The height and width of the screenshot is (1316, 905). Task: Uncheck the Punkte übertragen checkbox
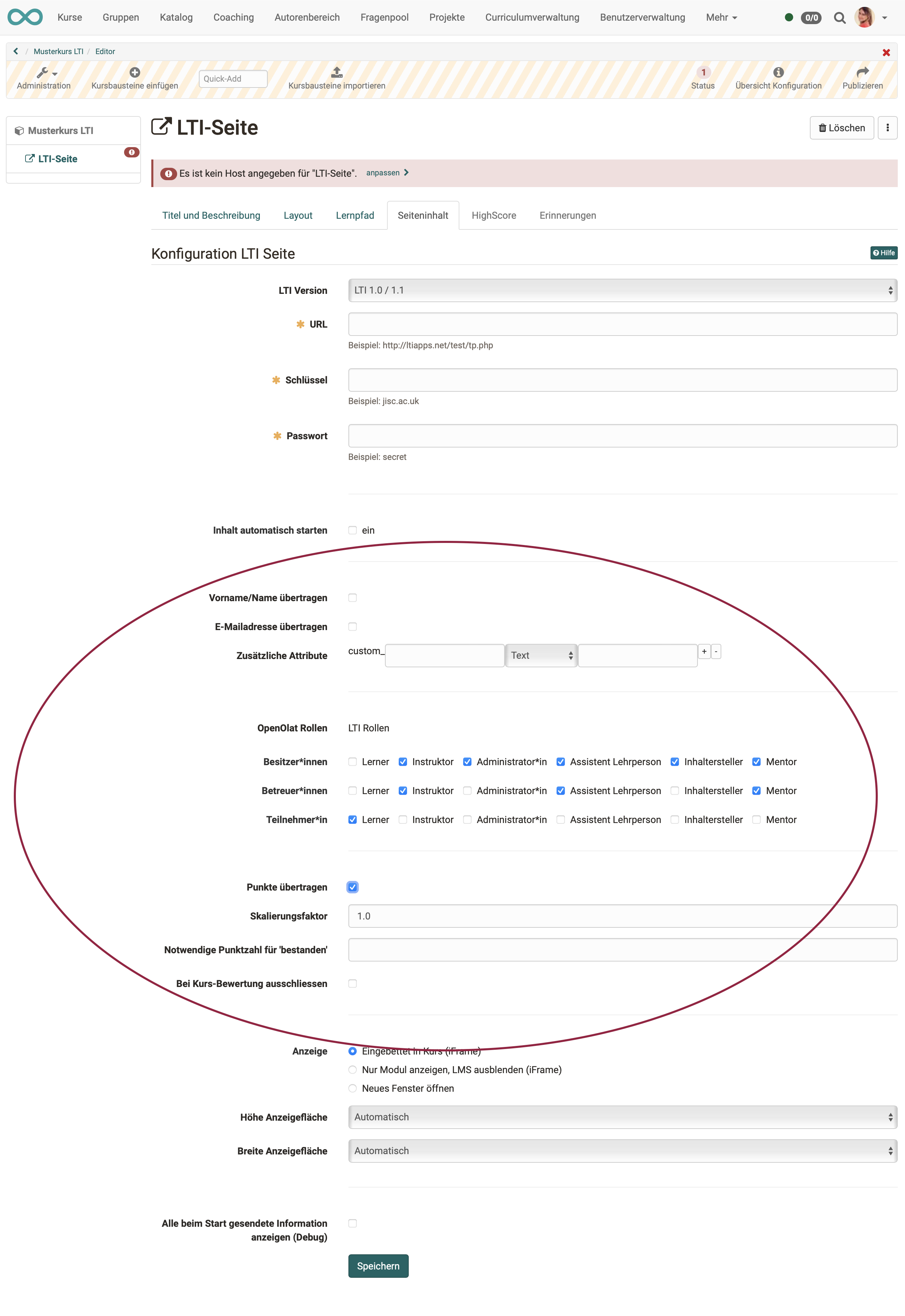click(x=353, y=887)
